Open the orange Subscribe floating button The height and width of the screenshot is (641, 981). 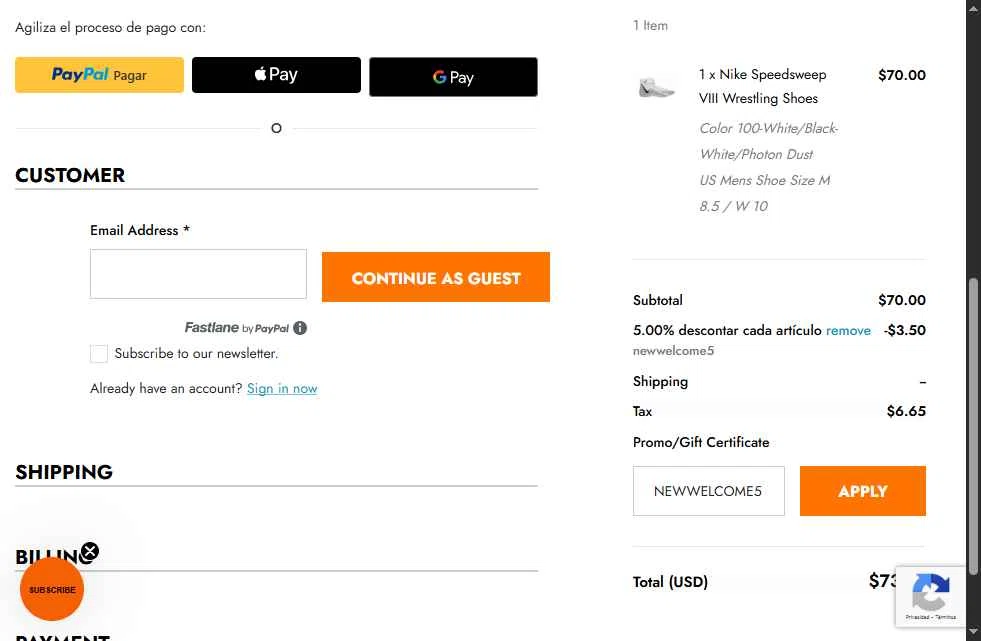click(52, 590)
